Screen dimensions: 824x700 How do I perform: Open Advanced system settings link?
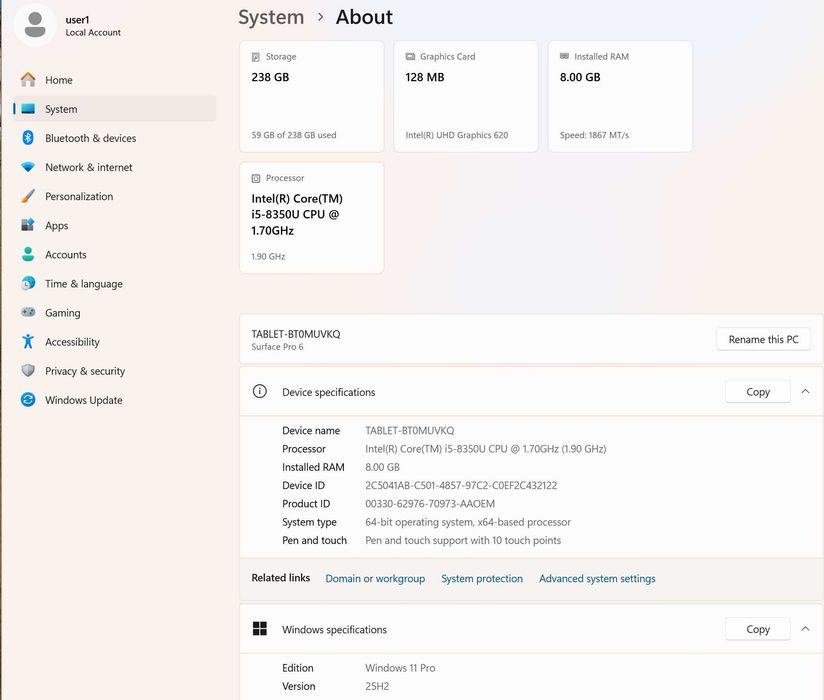[x=597, y=579]
